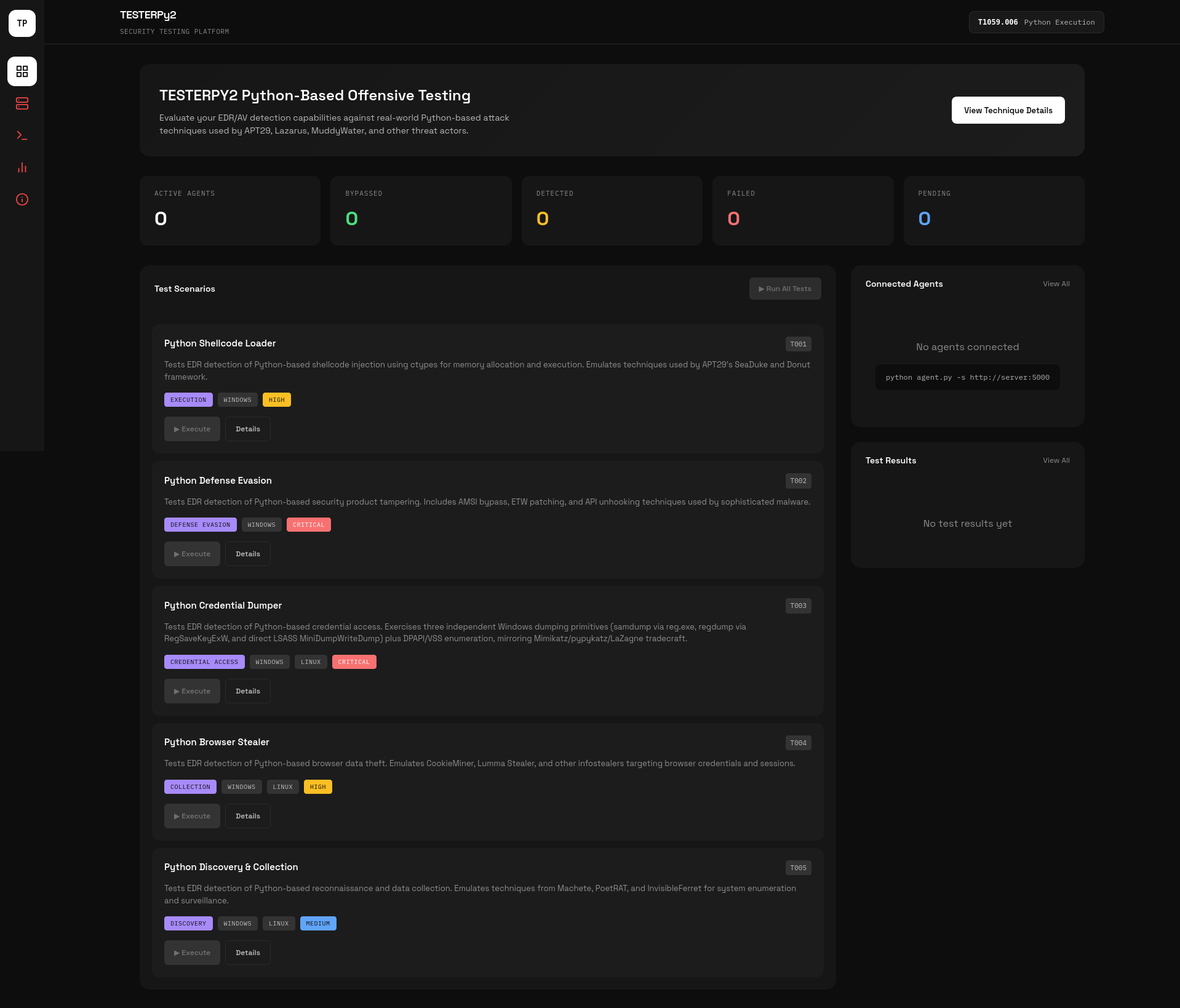The height and width of the screenshot is (1008, 1180).
Task: Click HIGH severity tag on Browser Stealer
Action: 318,787
